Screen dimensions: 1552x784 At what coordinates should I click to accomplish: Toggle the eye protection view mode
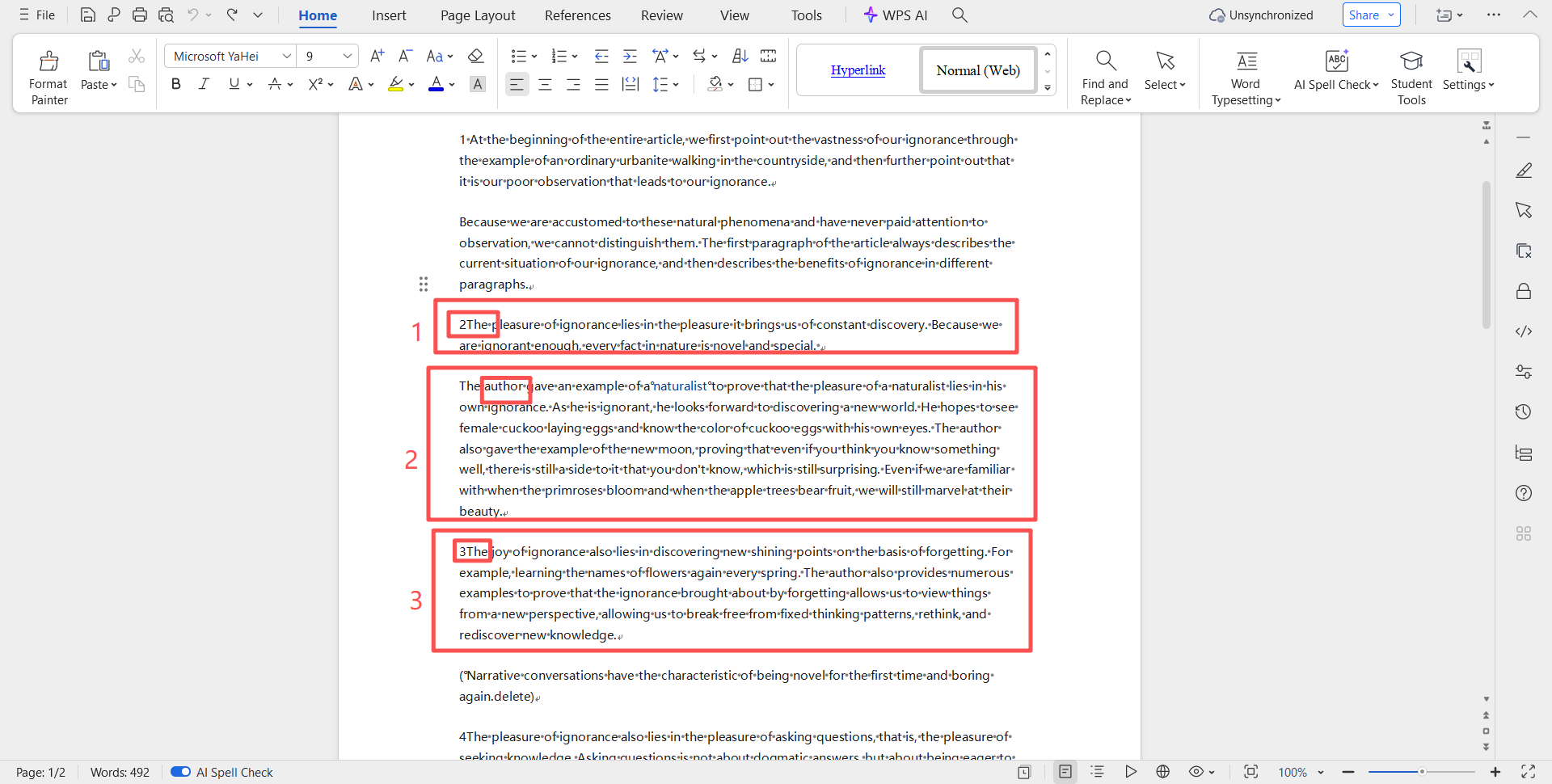1196,772
